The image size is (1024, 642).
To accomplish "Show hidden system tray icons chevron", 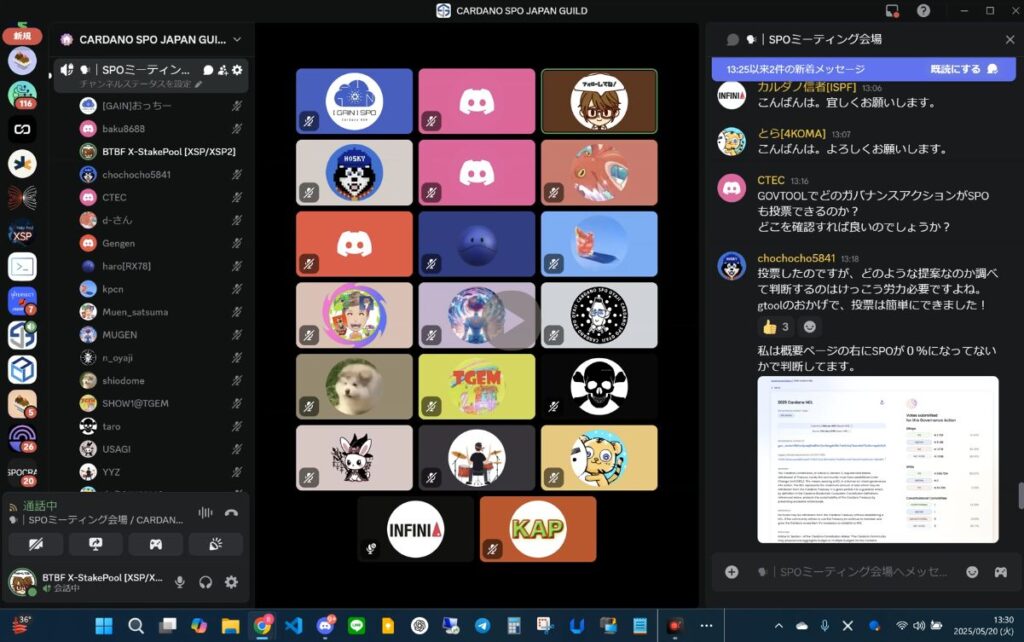I will [778, 626].
